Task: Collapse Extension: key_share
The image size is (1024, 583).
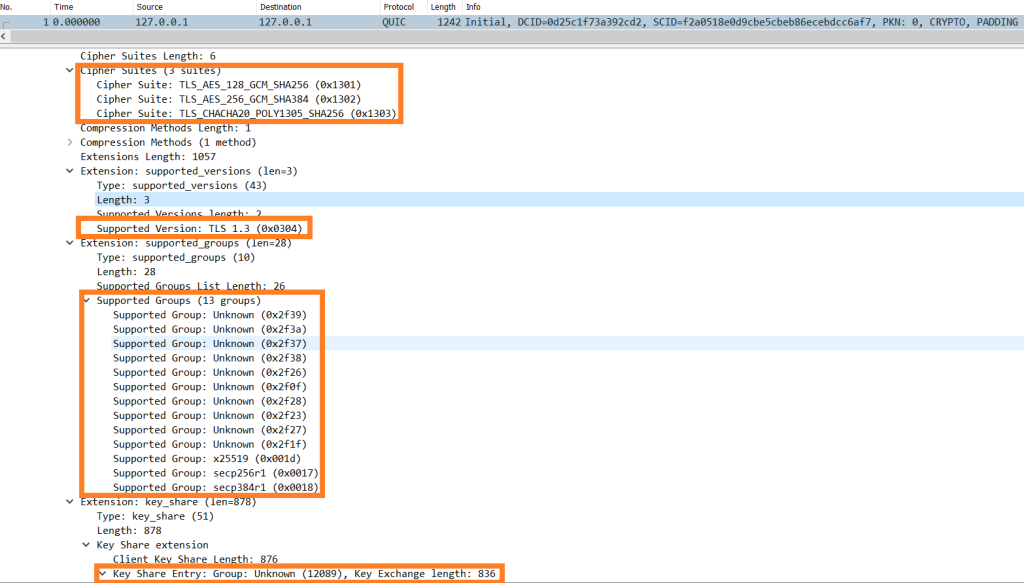Action: [x=69, y=501]
